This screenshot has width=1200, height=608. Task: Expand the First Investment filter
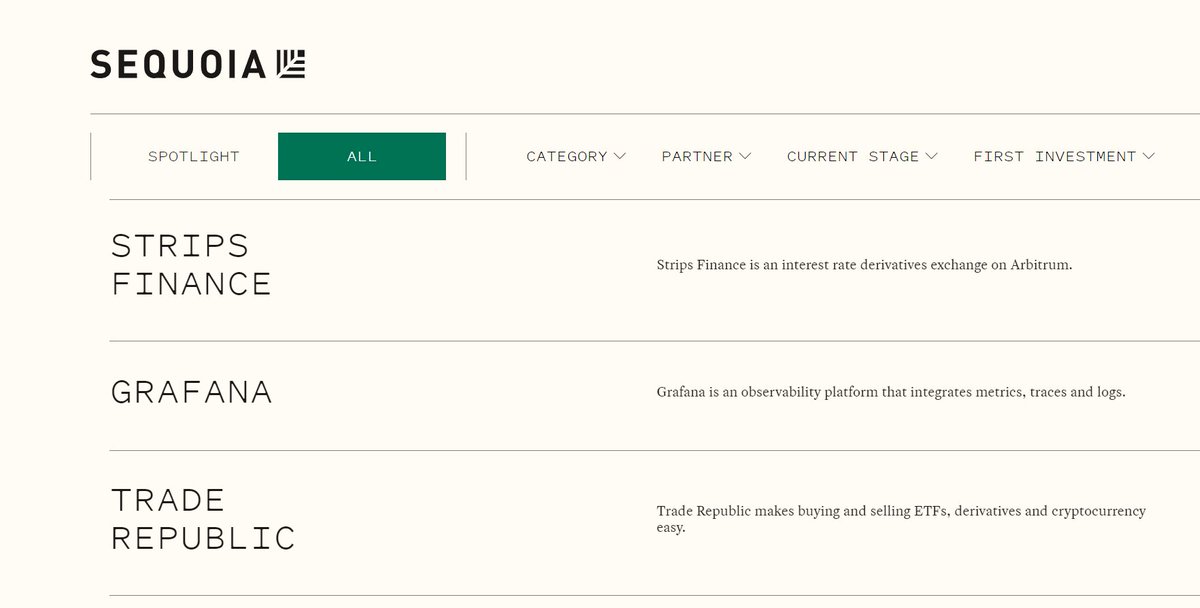(1064, 157)
